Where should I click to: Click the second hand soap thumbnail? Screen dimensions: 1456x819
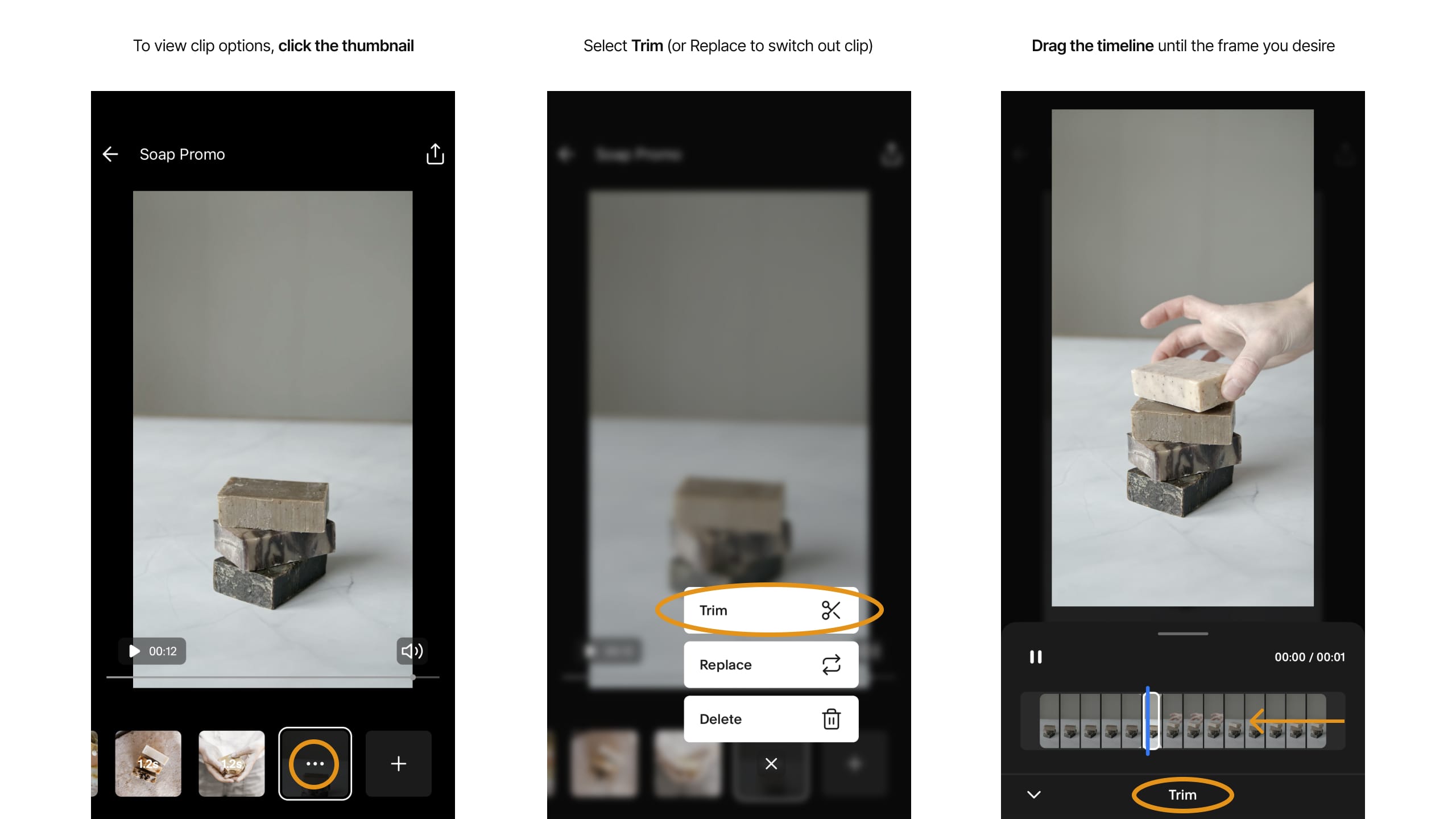pos(231,764)
